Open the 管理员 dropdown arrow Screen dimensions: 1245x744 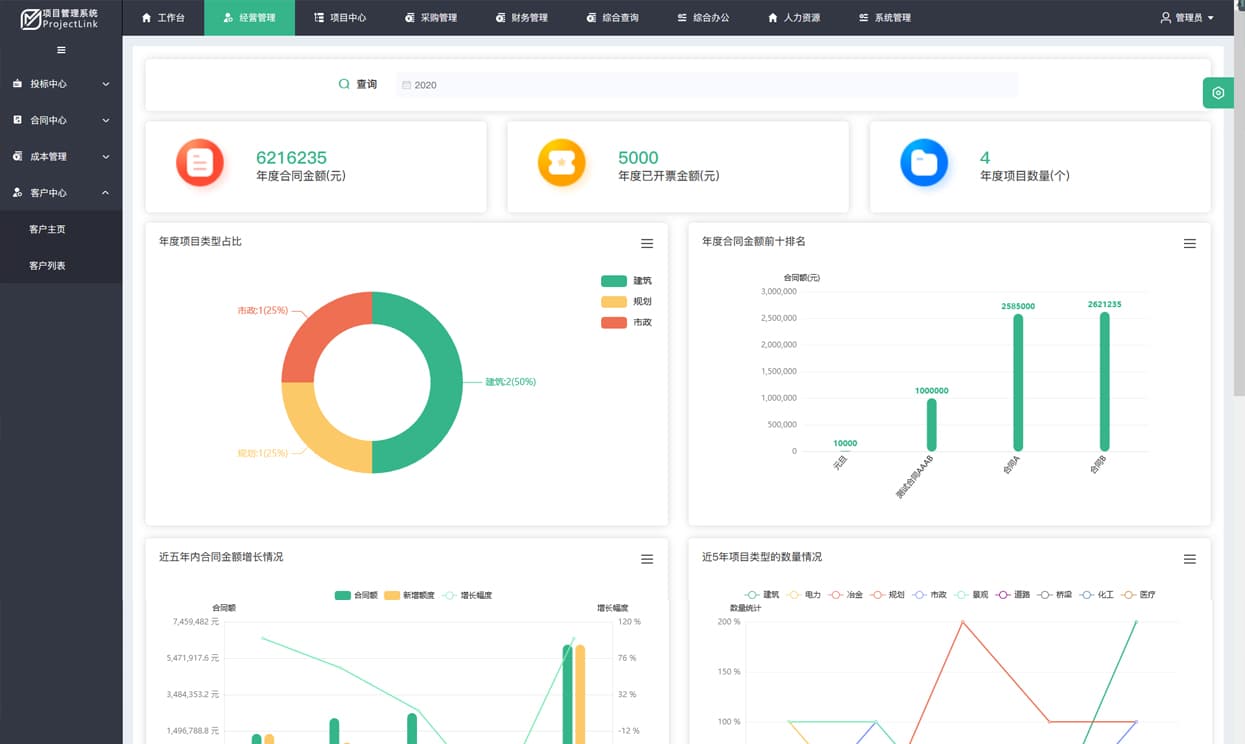click(x=1211, y=18)
